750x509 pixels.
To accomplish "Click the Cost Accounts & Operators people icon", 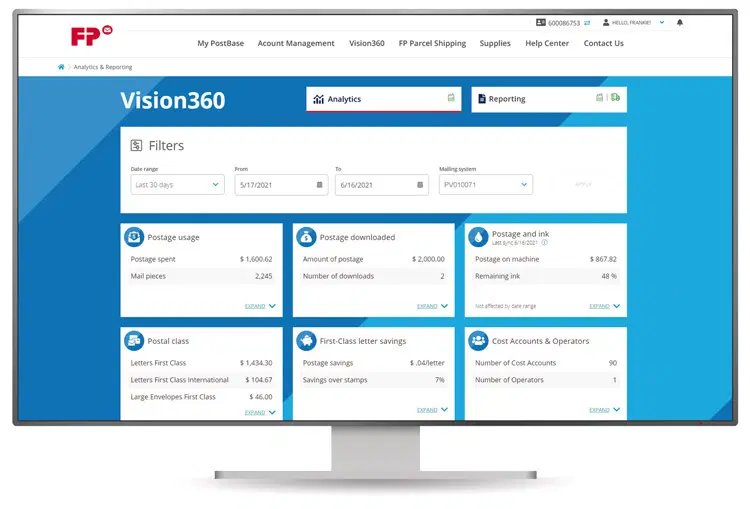I will (478, 341).
